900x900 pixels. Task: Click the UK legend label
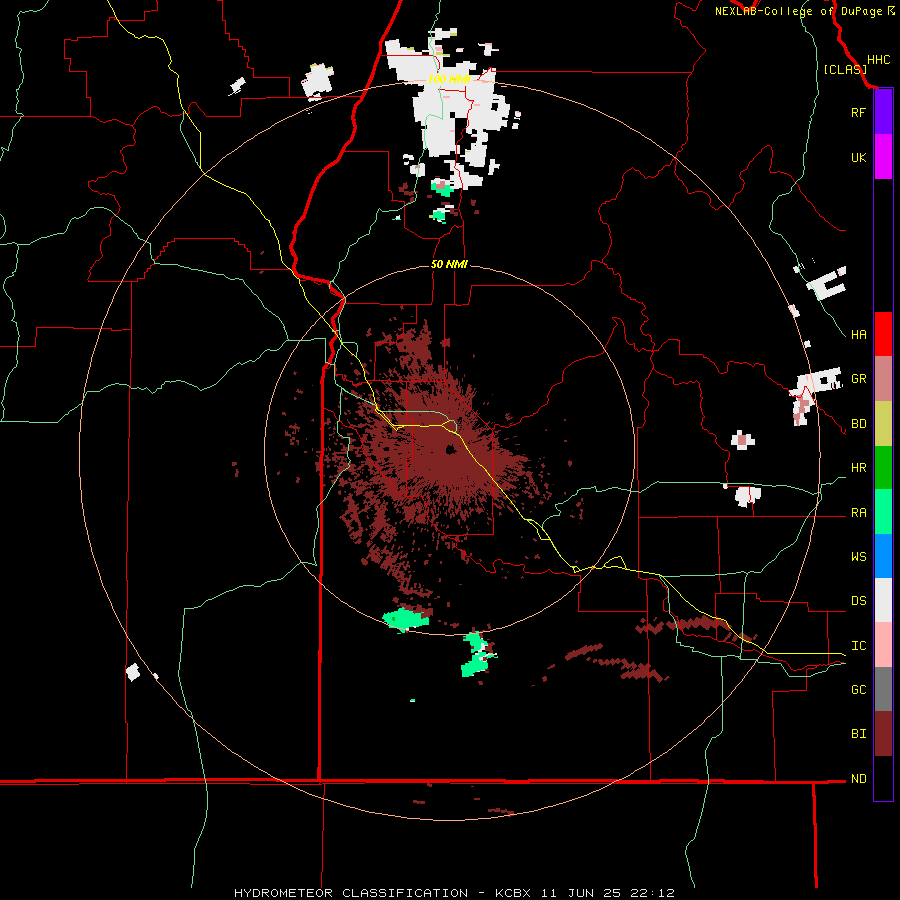858,157
